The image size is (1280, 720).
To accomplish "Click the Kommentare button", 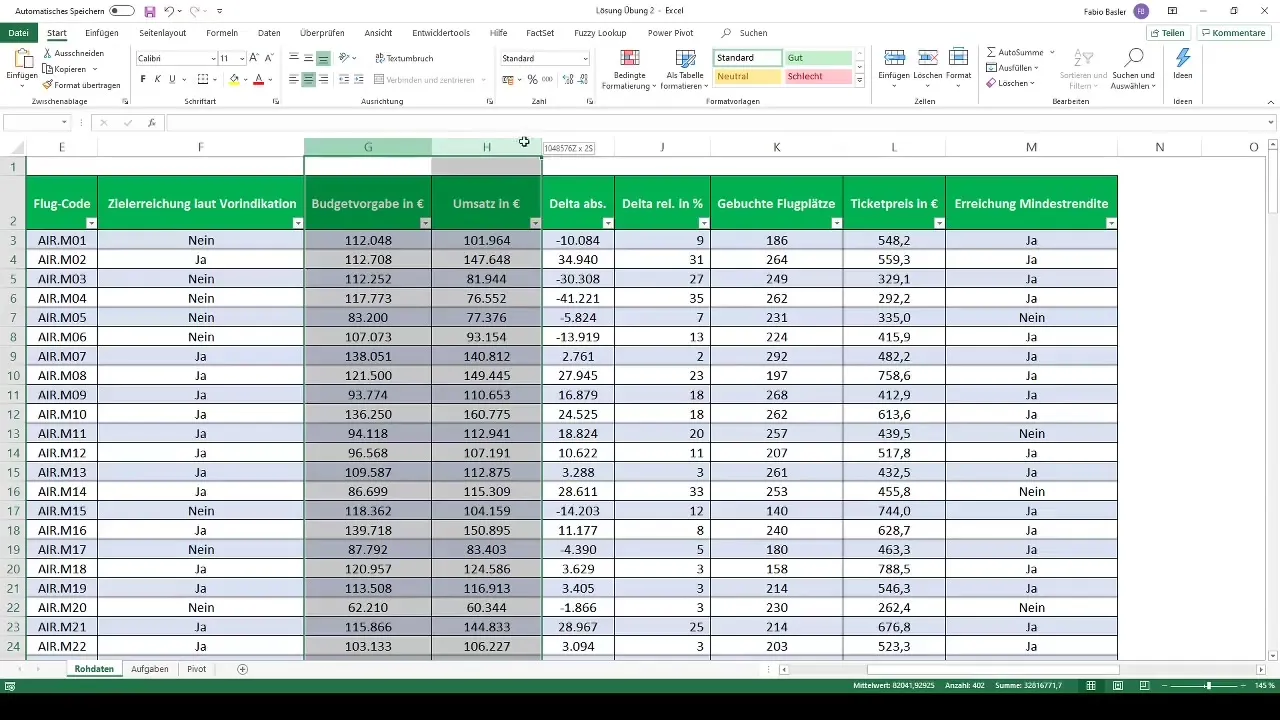I will coord(1233,33).
